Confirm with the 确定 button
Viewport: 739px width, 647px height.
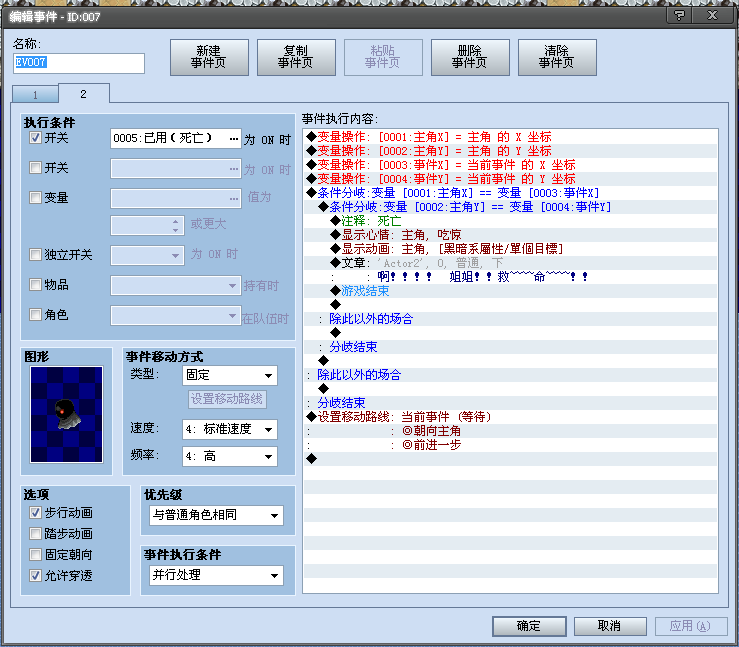[529, 626]
